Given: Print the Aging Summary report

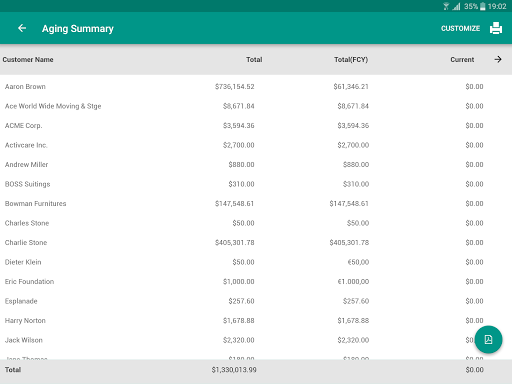Looking at the screenshot, I should point(496,28).
